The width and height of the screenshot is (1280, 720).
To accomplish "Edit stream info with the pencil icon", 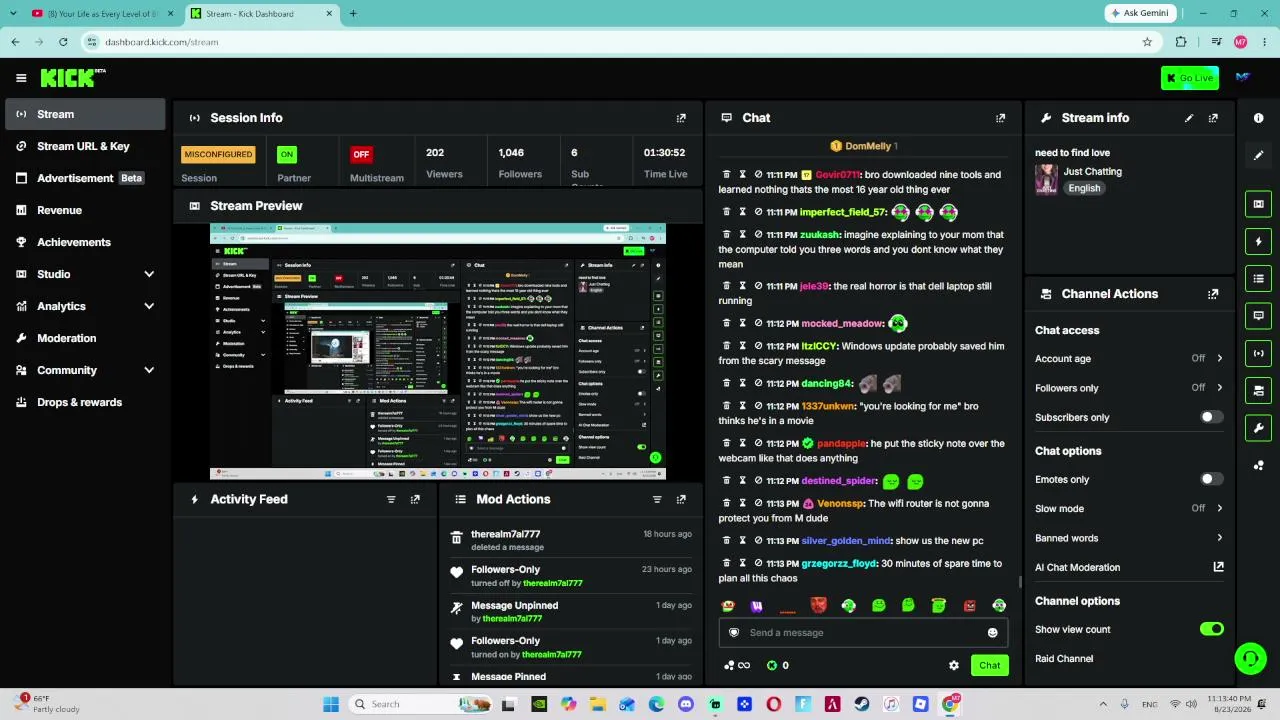I will coord(1189,118).
